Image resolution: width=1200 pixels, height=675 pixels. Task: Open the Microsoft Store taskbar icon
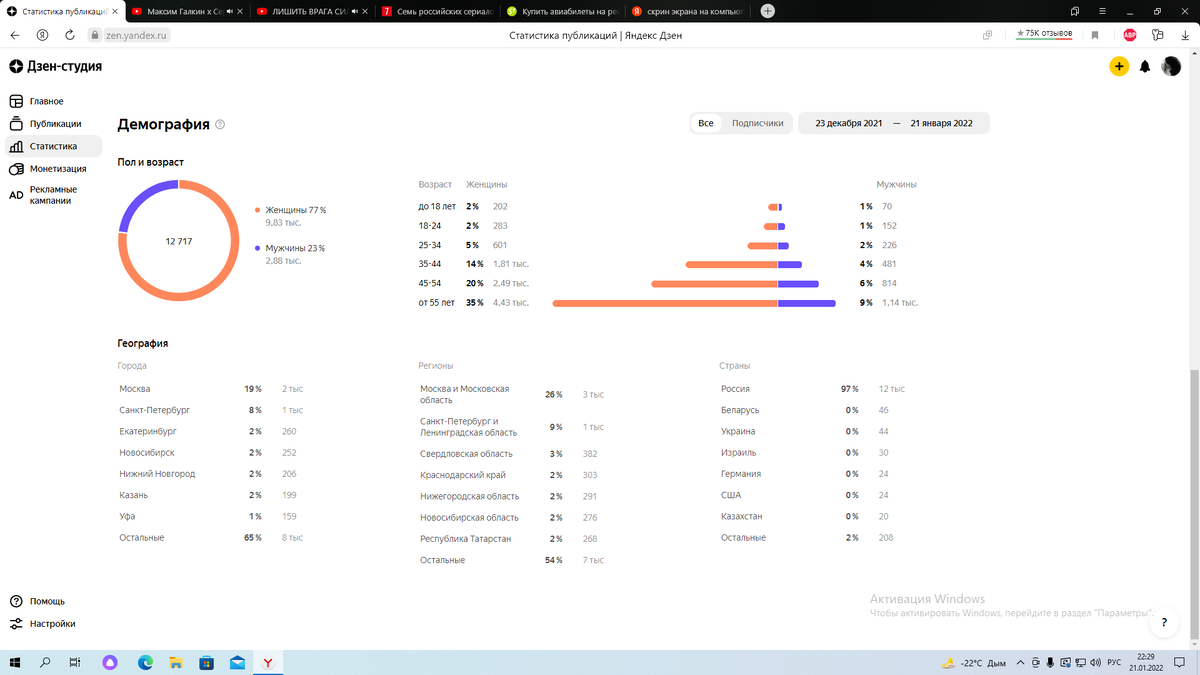207,662
